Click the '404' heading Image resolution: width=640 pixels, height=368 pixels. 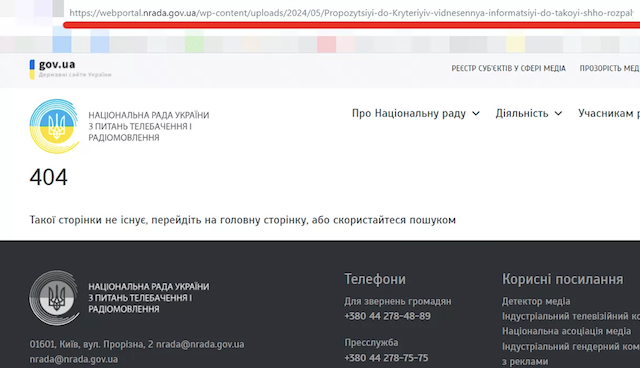pos(49,177)
